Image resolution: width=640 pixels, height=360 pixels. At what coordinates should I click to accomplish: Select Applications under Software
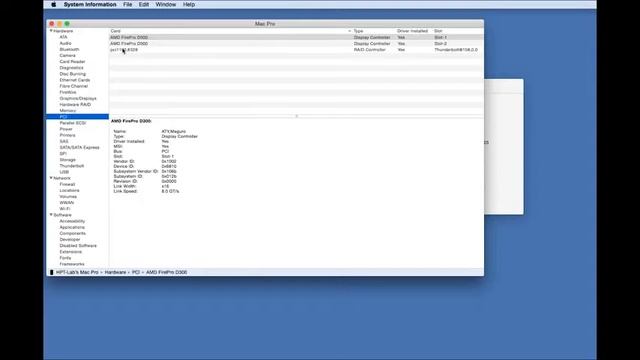coord(72,227)
